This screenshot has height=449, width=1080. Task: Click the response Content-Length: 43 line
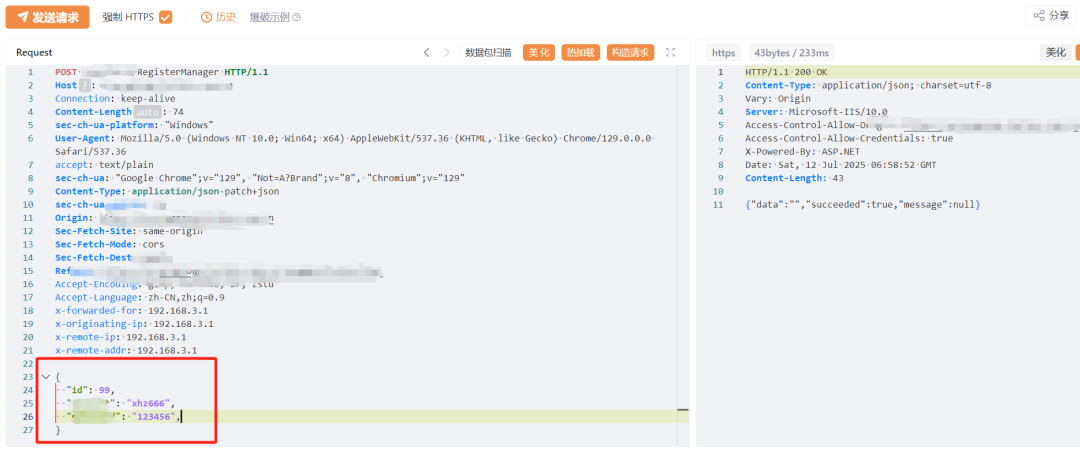(x=795, y=178)
